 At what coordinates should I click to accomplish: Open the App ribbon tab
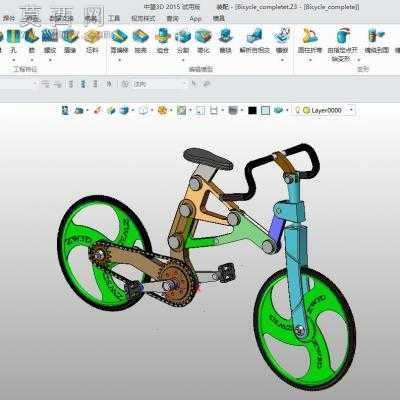click(x=195, y=19)
